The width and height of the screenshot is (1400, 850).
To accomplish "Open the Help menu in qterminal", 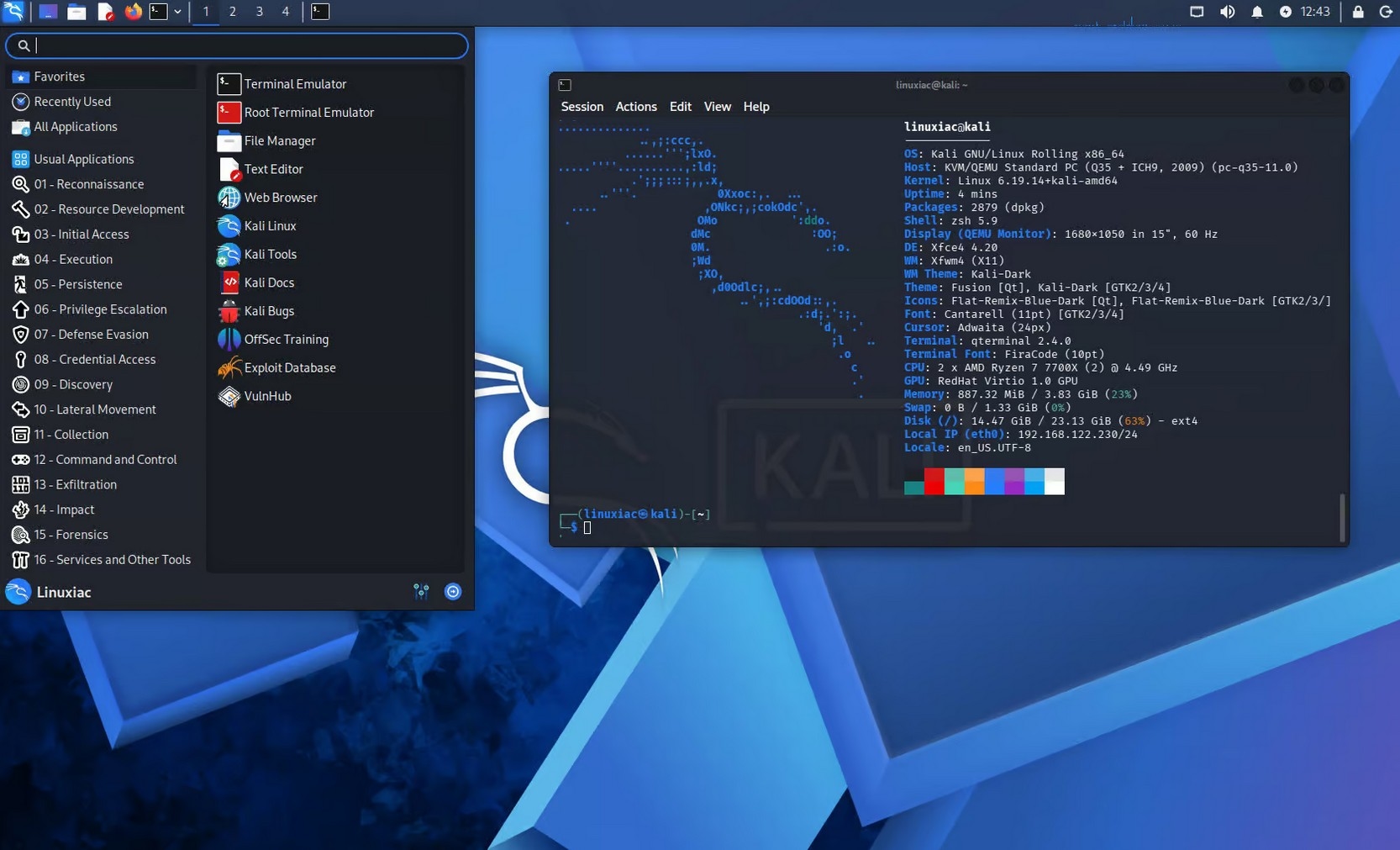I will click(x=756, y=107).
